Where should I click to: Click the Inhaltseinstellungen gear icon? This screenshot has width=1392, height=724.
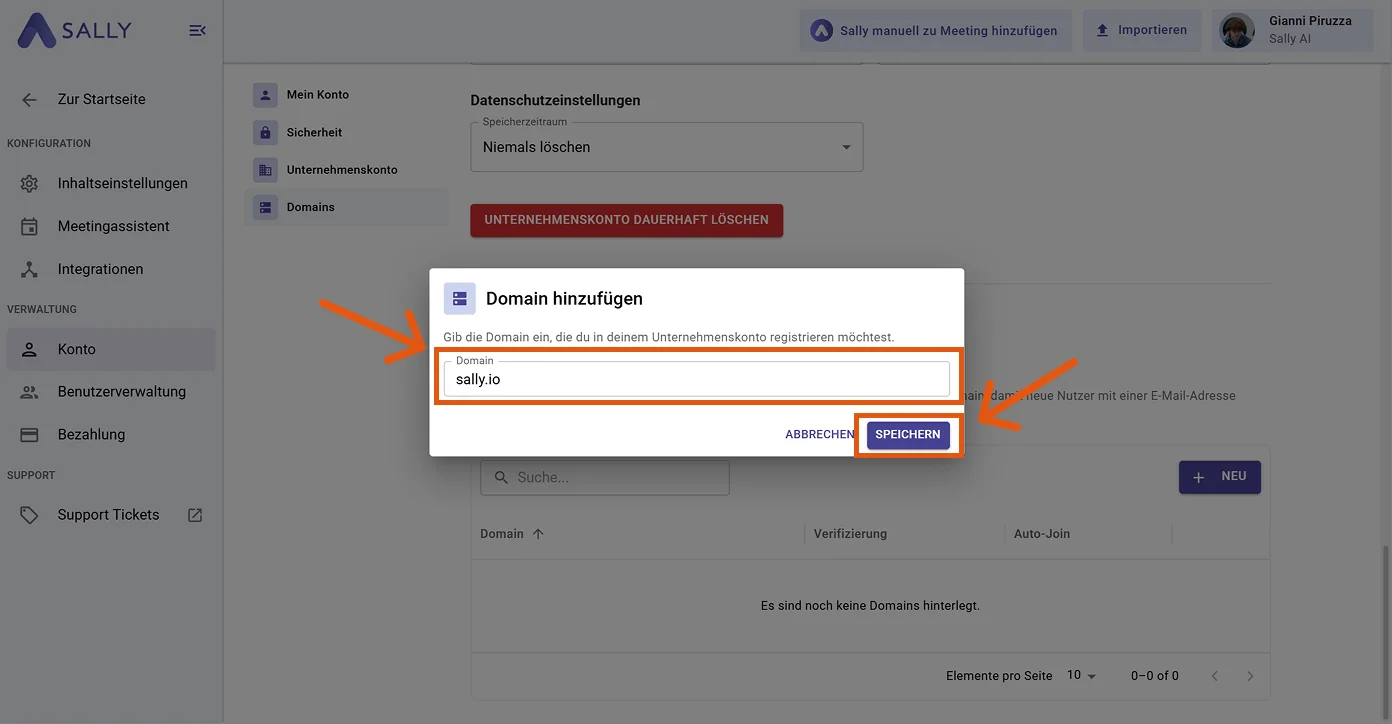(x=29, y=184)
